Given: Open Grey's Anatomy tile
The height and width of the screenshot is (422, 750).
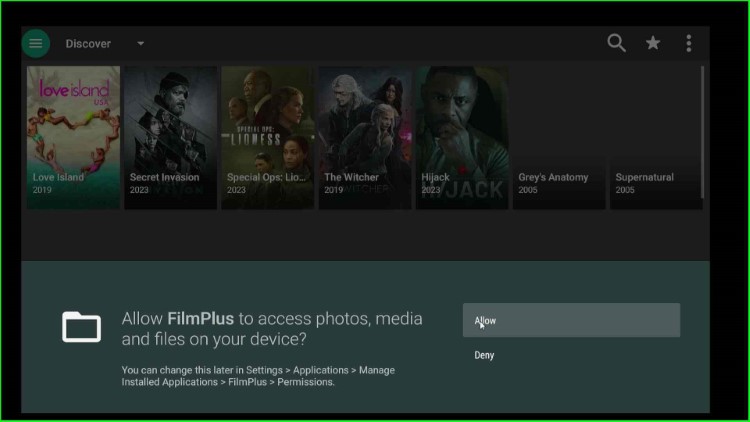Looking at the screenshot, I should (559, 137).
